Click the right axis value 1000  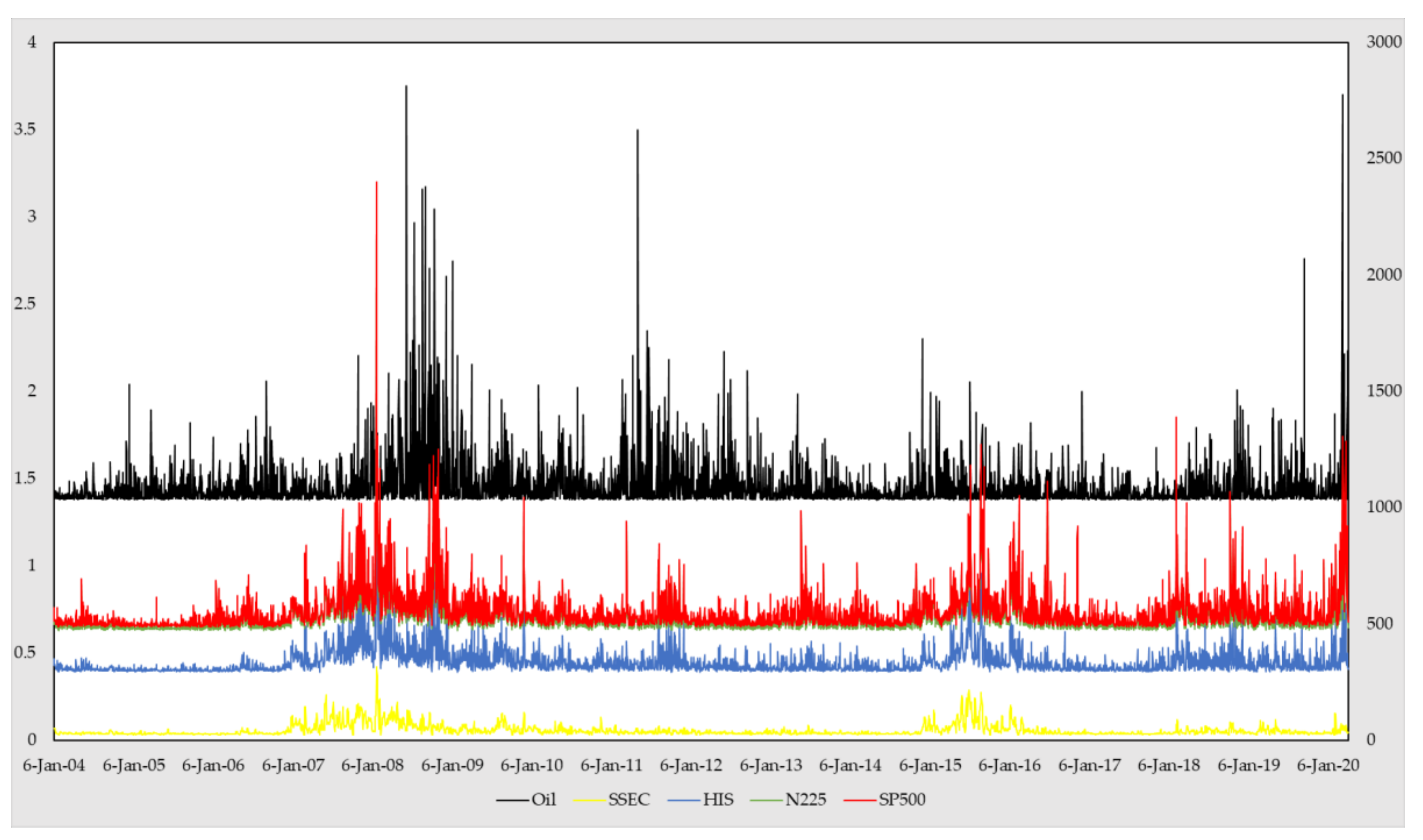point(1384,507)
